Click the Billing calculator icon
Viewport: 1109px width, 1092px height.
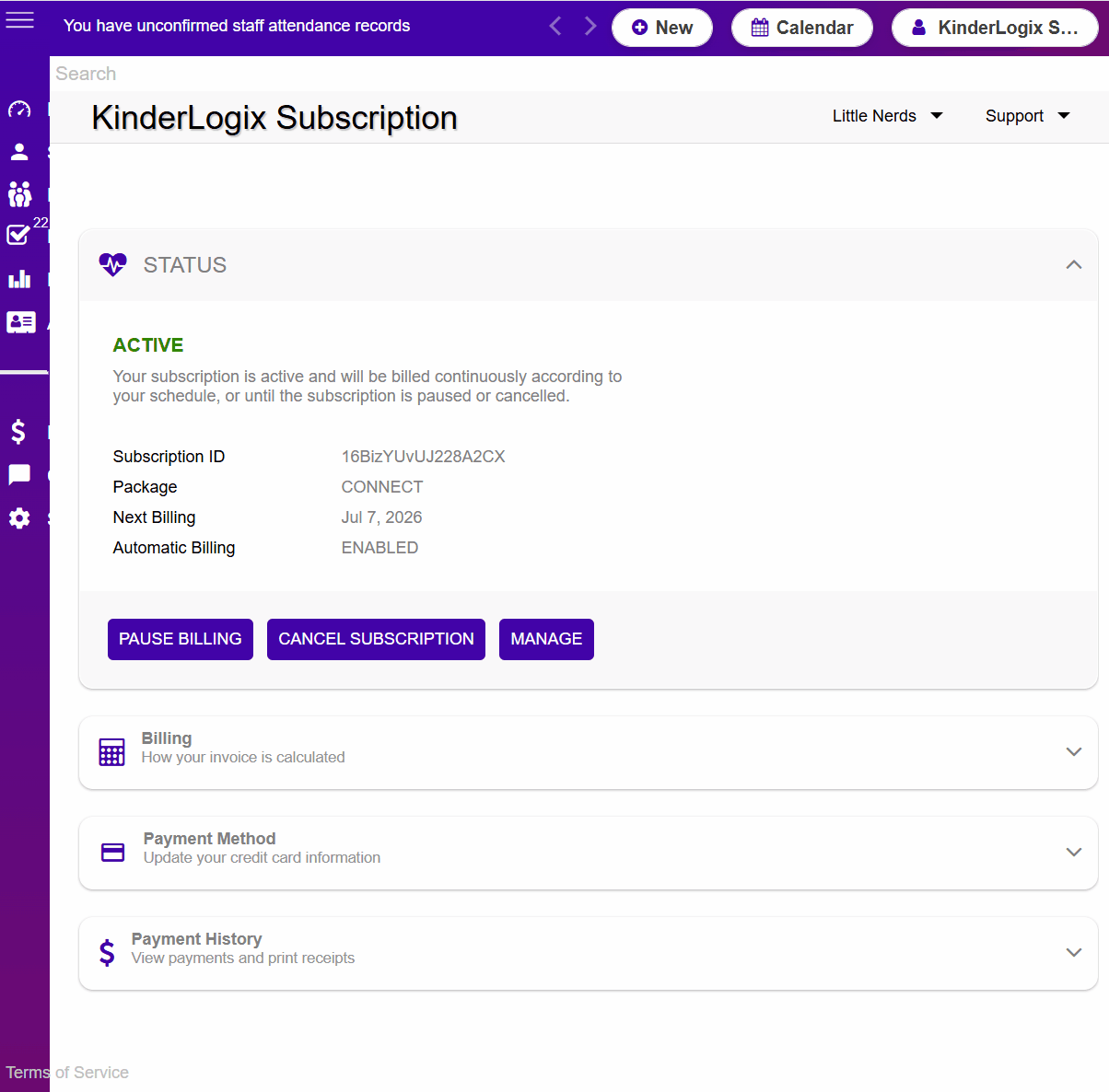click(x=111, y=752)
